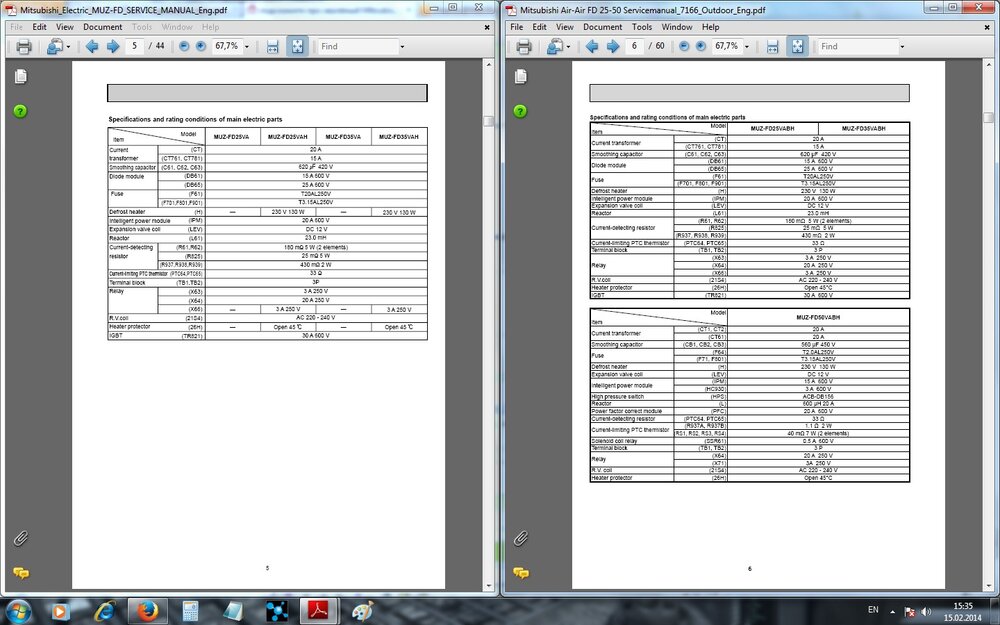The image size is (1000, 625).
Task: Open zoom level dropdown in left window
Action: tap(247, 47)
